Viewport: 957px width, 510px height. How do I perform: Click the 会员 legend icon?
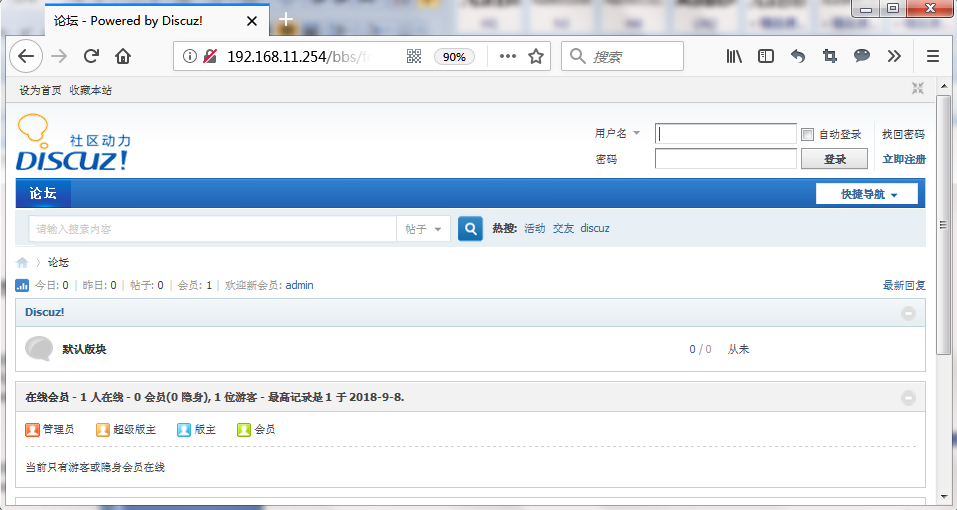click(244, 429)
